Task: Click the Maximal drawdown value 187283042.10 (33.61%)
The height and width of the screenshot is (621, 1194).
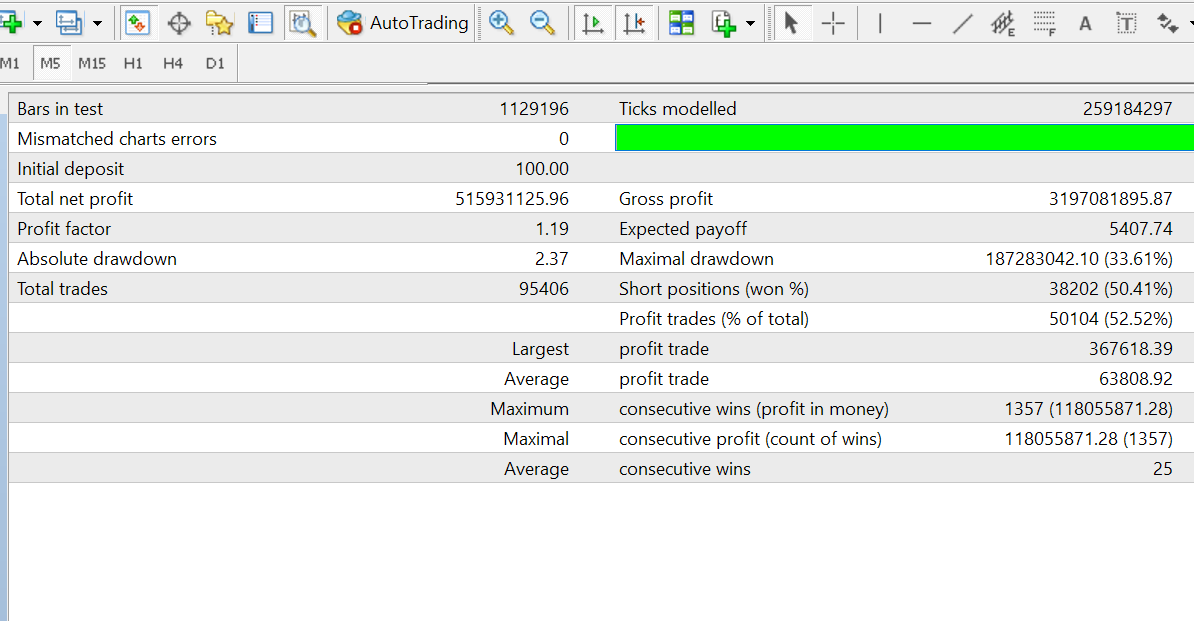Action: (1079, 259)
